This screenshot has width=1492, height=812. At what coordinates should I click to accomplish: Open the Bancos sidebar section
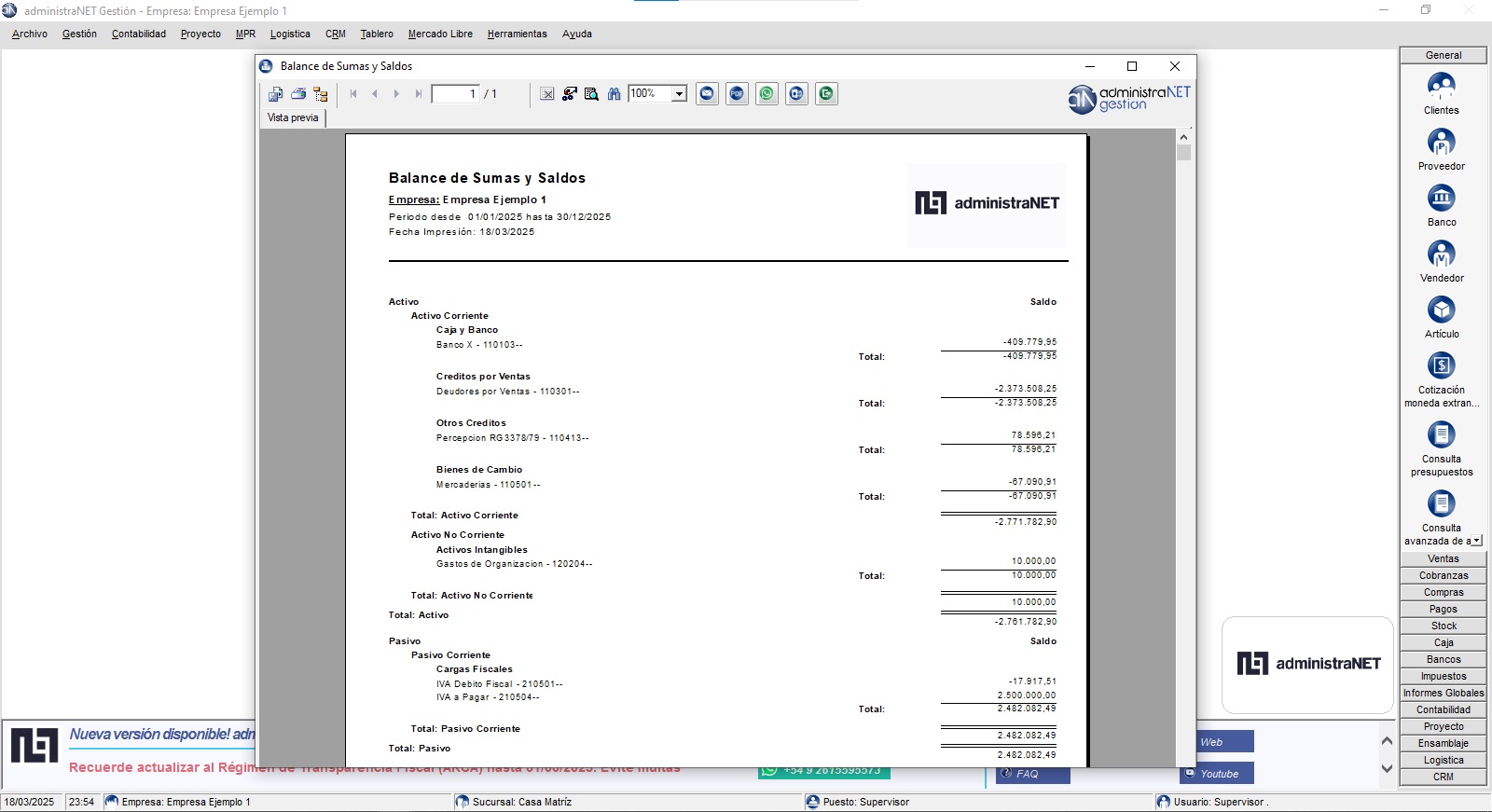pos(1444,659)
